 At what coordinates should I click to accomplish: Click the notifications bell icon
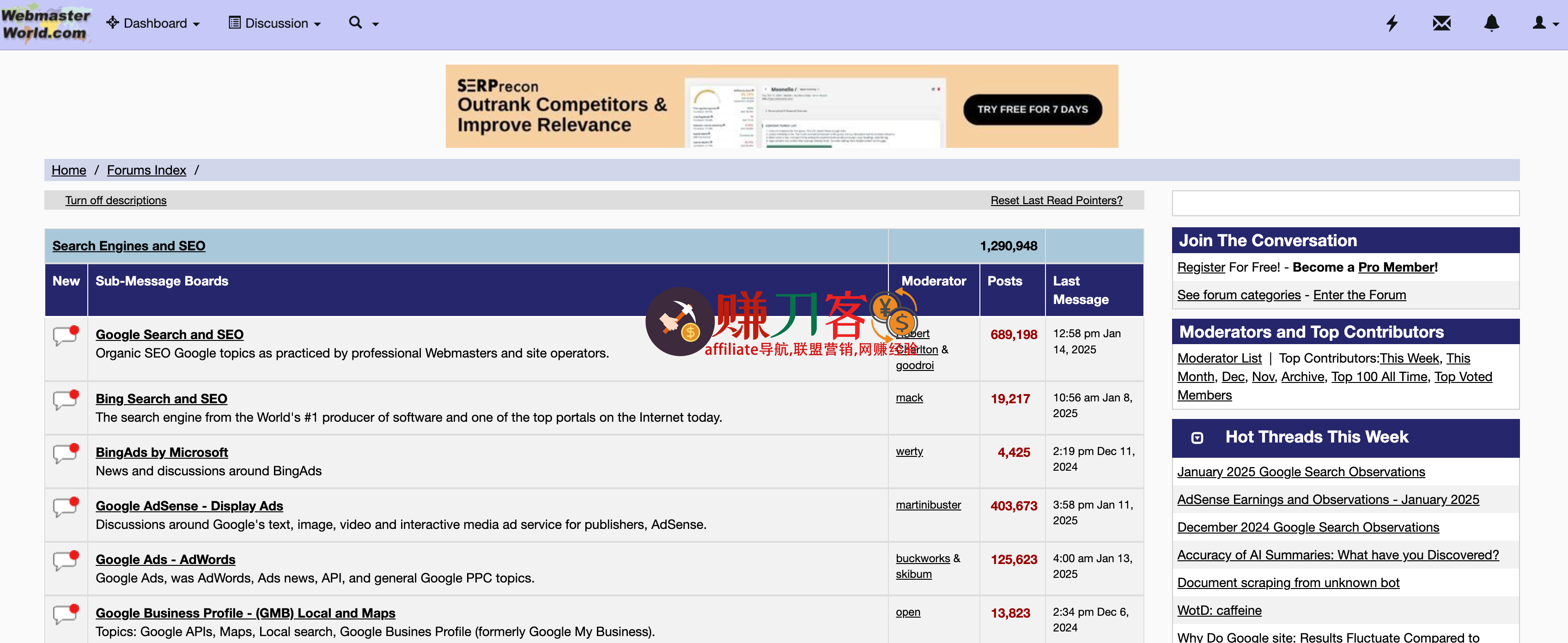[1491, 23]
